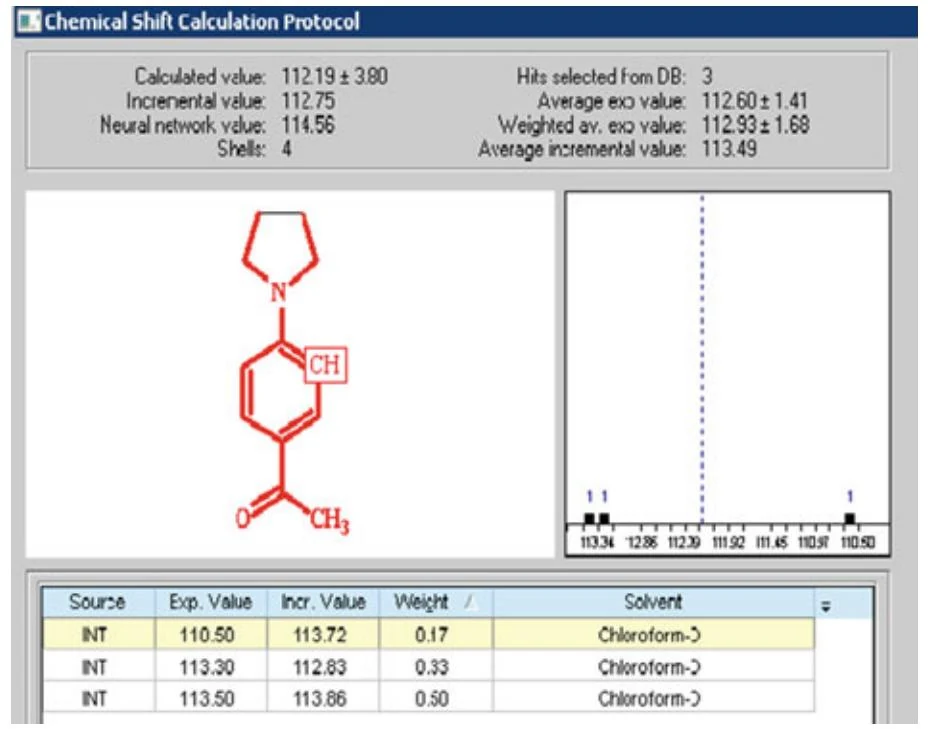Screen dimensions: 929x729
Task: Select the nitrogen atom of the pyrrolidine ring
Action: pos(278,292)
